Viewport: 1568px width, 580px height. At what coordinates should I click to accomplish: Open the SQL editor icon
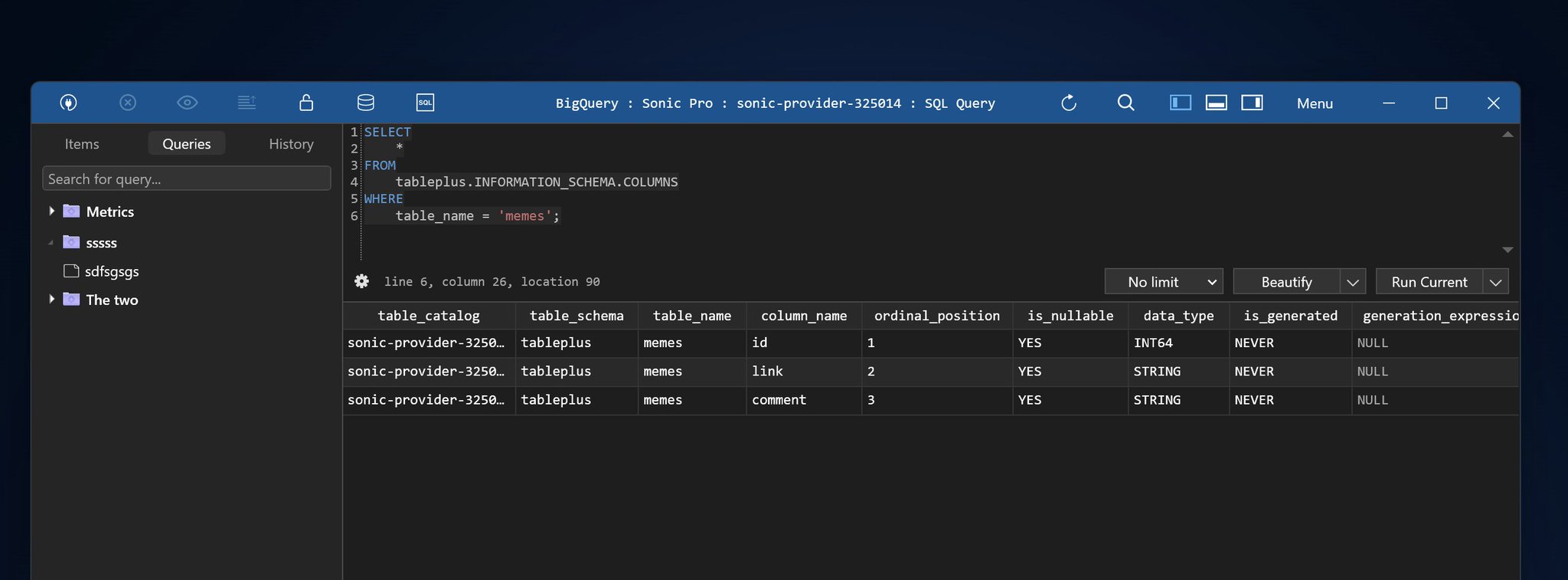coord(425,103)
